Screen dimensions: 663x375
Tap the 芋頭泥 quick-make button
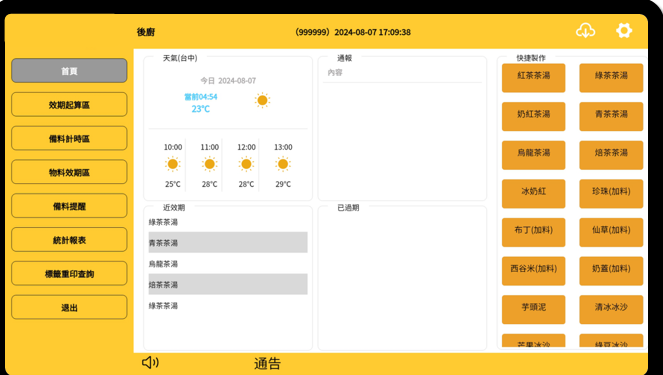pos(534,309)
